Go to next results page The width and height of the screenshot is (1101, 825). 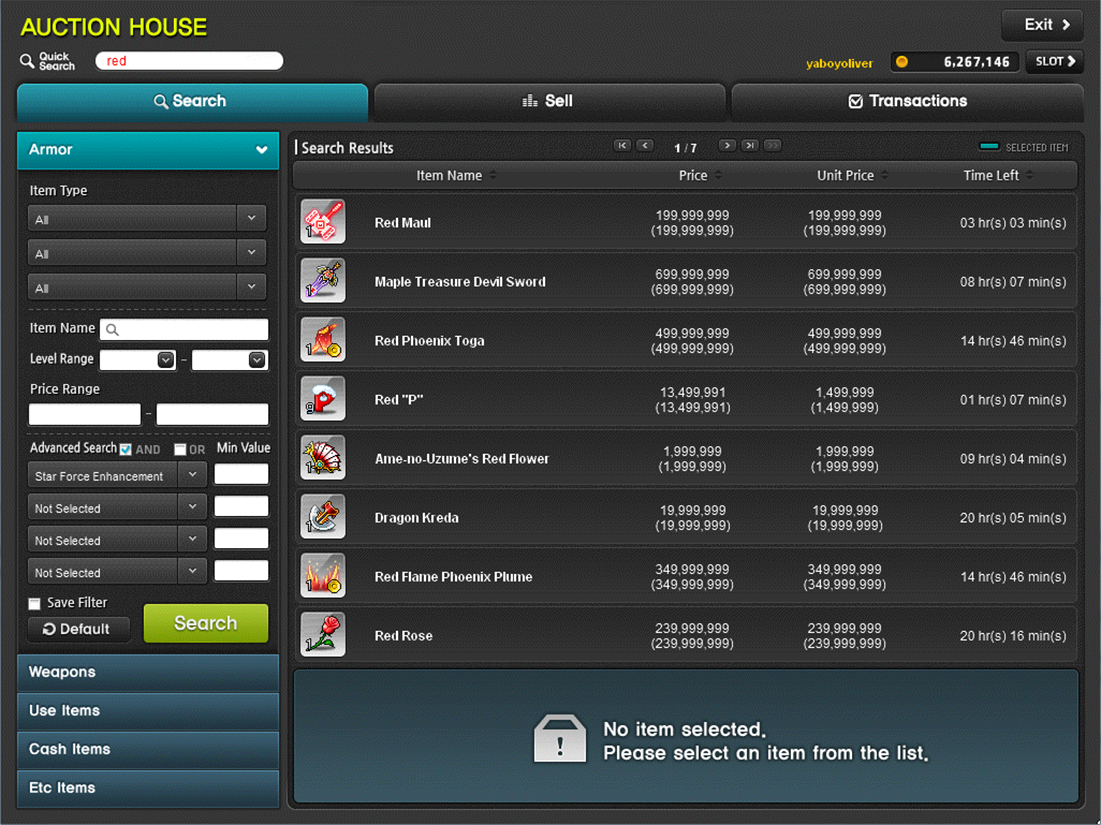727,145
